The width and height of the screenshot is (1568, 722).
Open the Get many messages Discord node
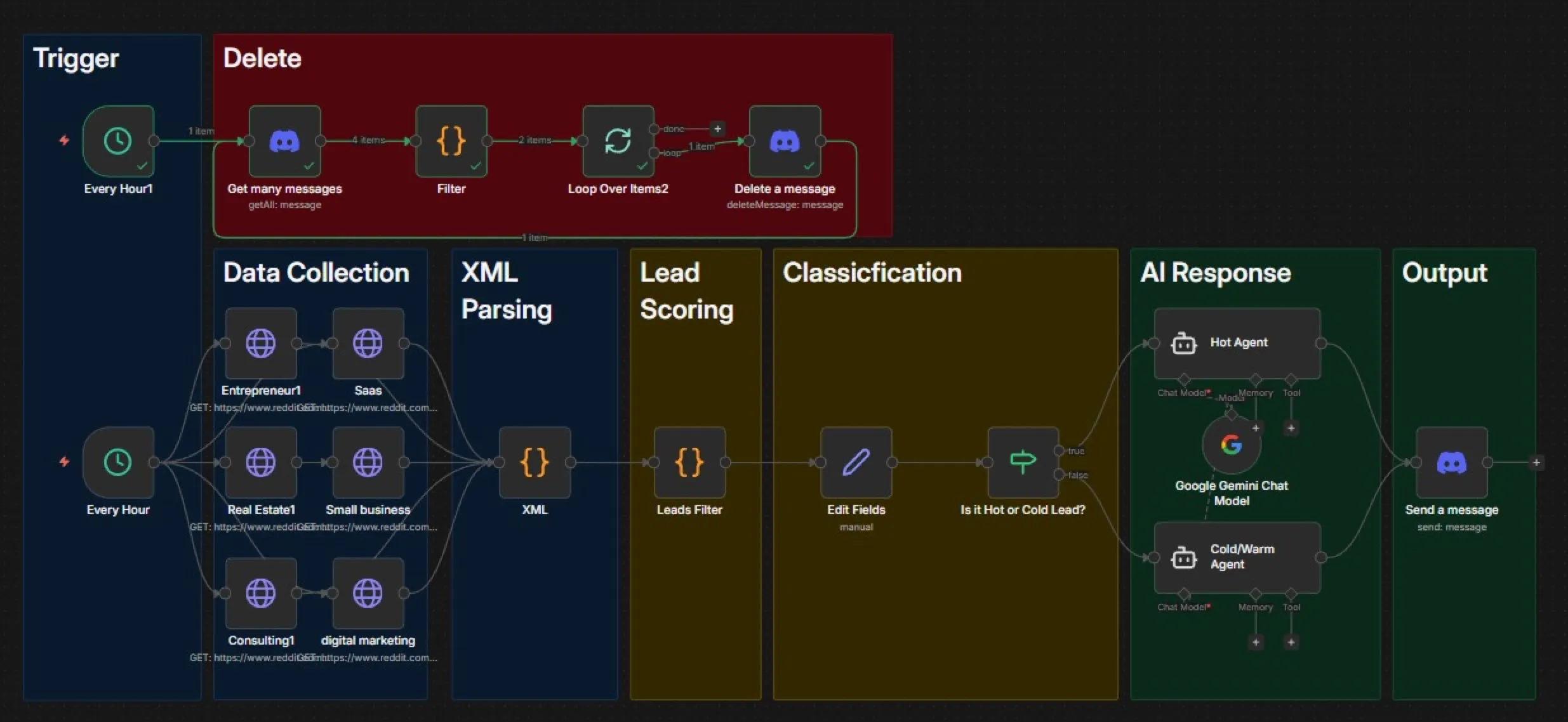pyautogui.click(x=284, y=141)
